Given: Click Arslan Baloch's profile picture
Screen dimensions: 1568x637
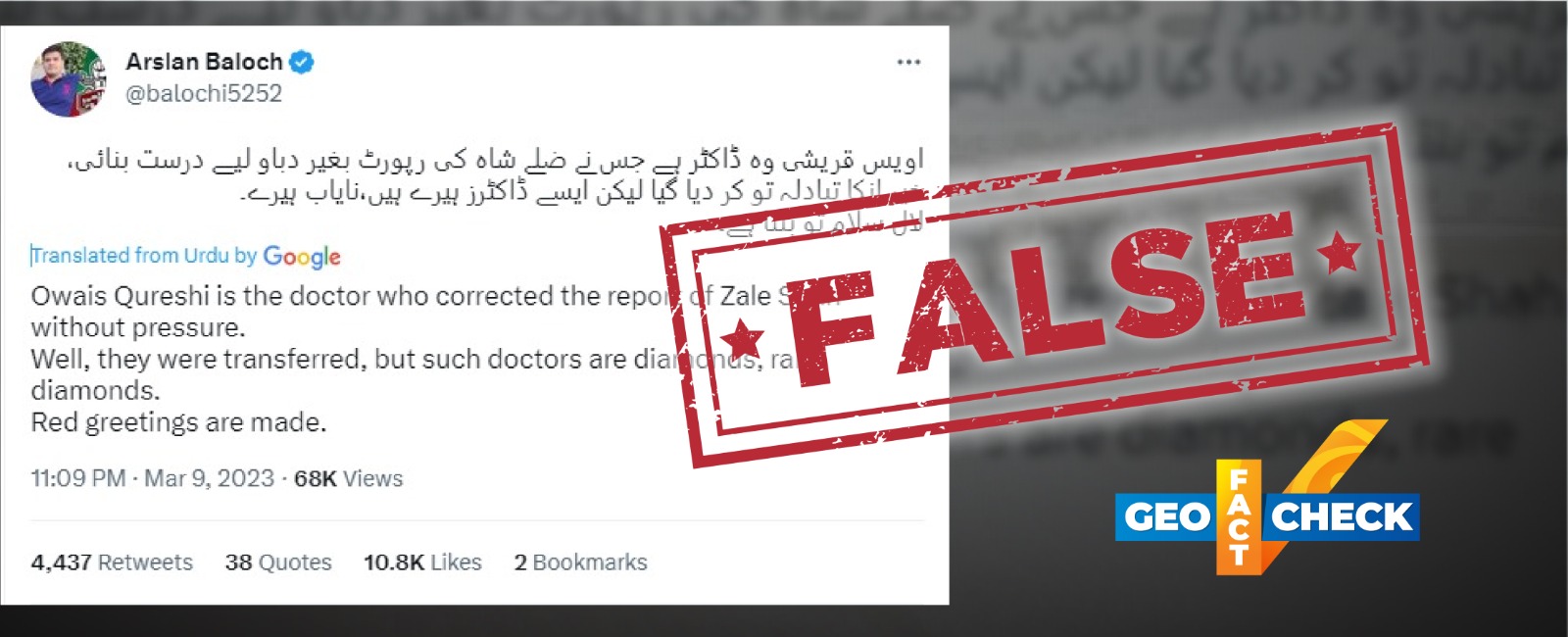Looking at the screenshot, I should click(70, 79).
